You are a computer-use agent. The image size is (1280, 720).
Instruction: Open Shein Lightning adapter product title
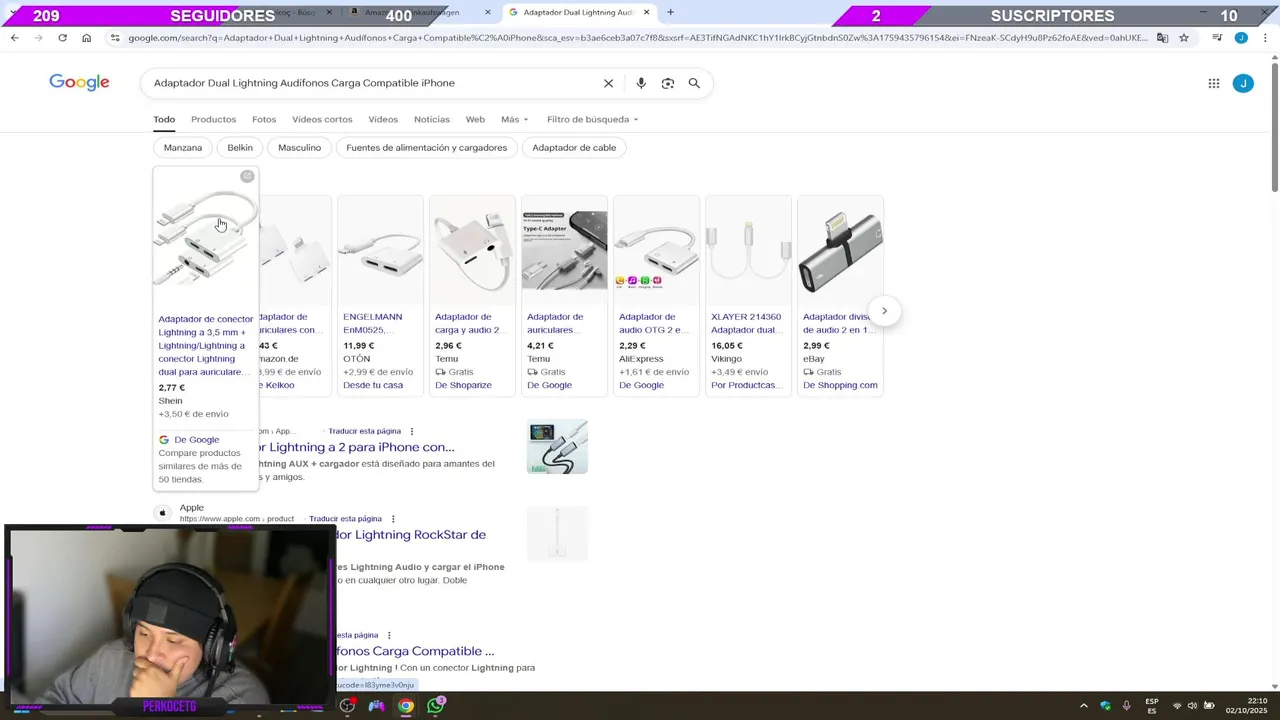(x=205, y=345)
